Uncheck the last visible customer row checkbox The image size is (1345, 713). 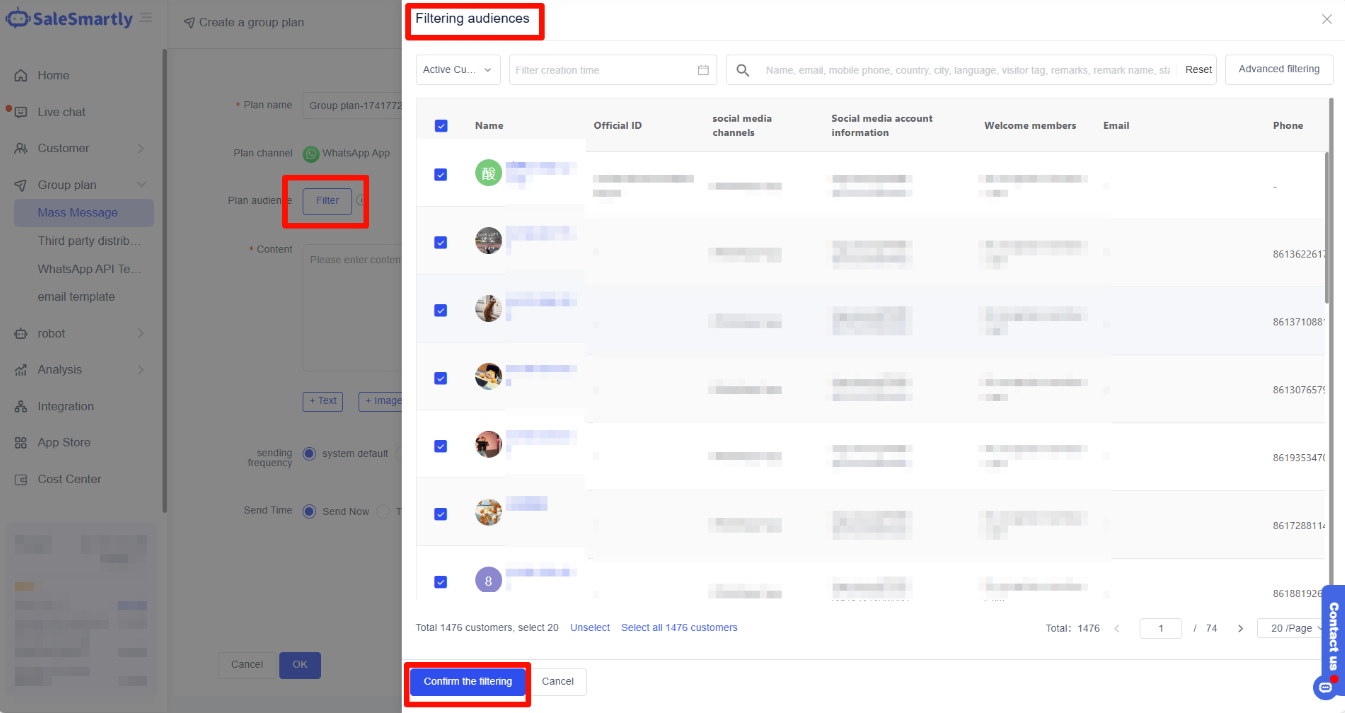[441, 582]
